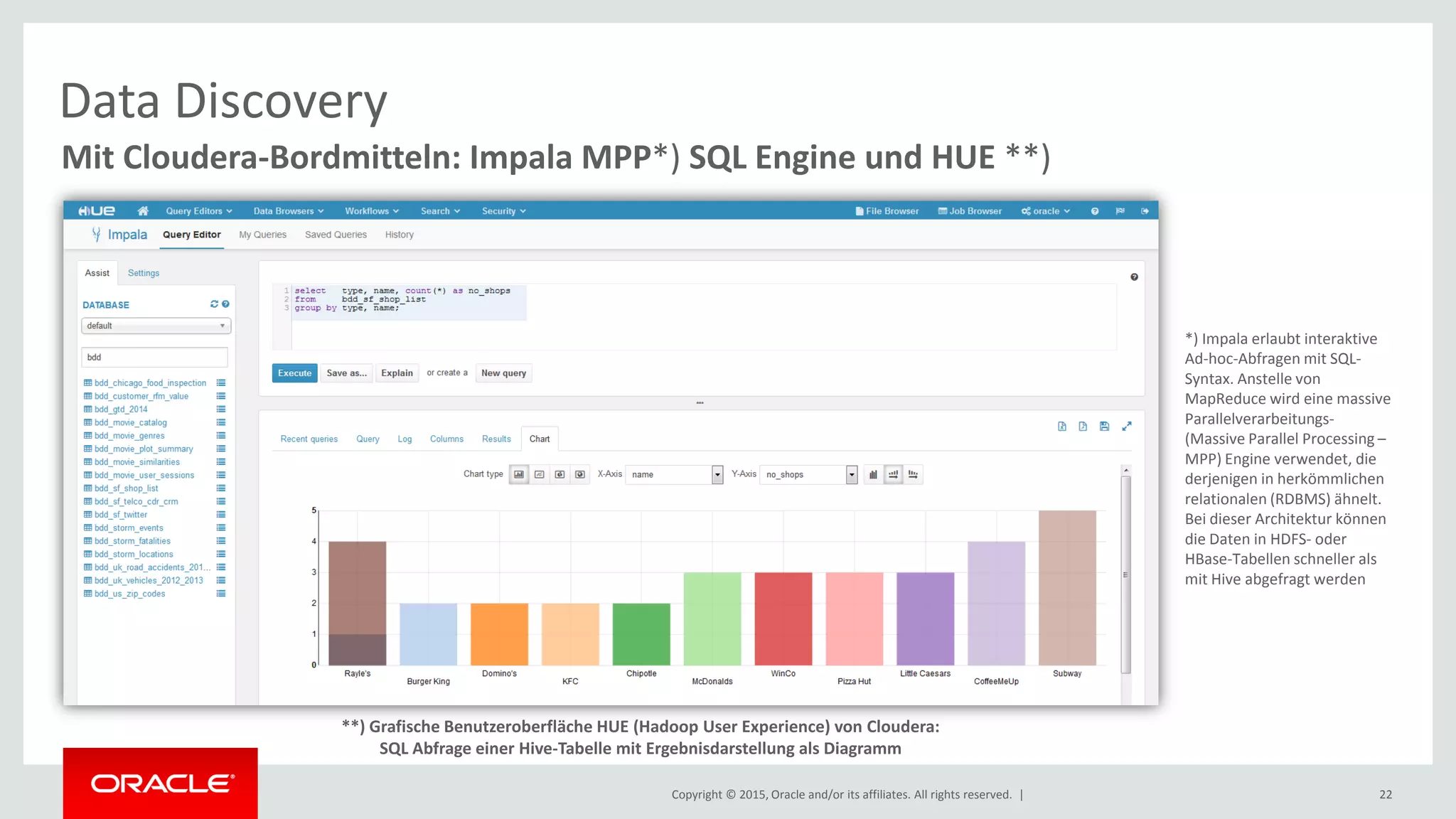Go to the Hue home icon
The width and height of the screenshot is (1456, 819).
click(143, 211)
